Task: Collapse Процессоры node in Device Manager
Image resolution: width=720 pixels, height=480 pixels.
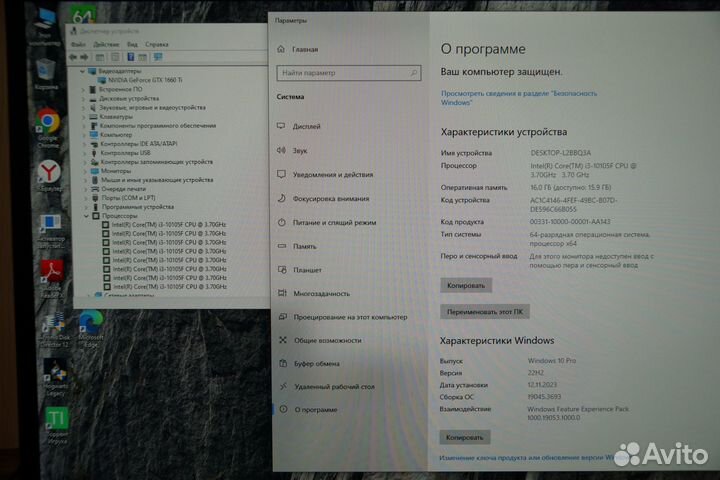Action: pos(86,215)
